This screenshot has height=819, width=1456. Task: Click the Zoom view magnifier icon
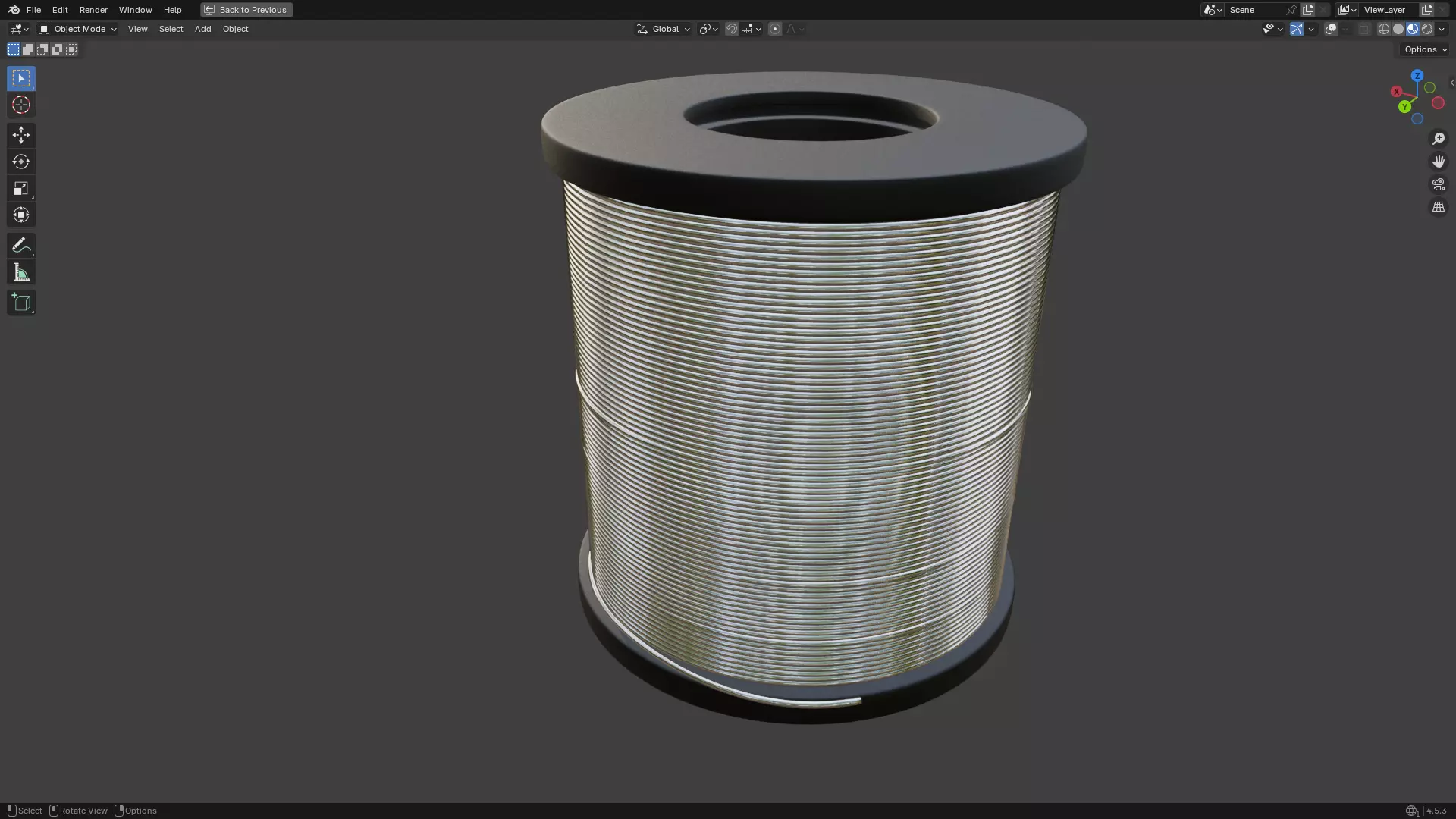coord(1439,139)
